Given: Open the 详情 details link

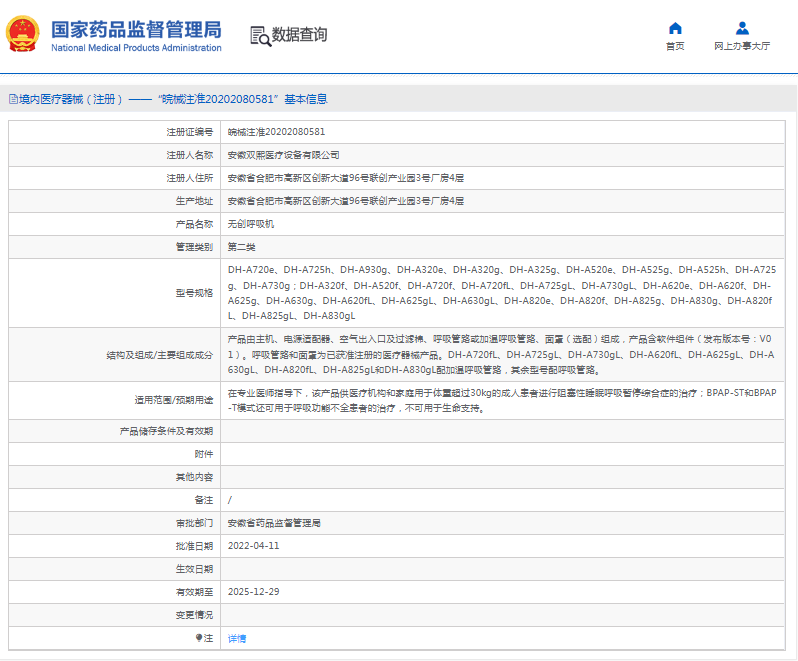Looking at the screenshot, I should [237, 638].
